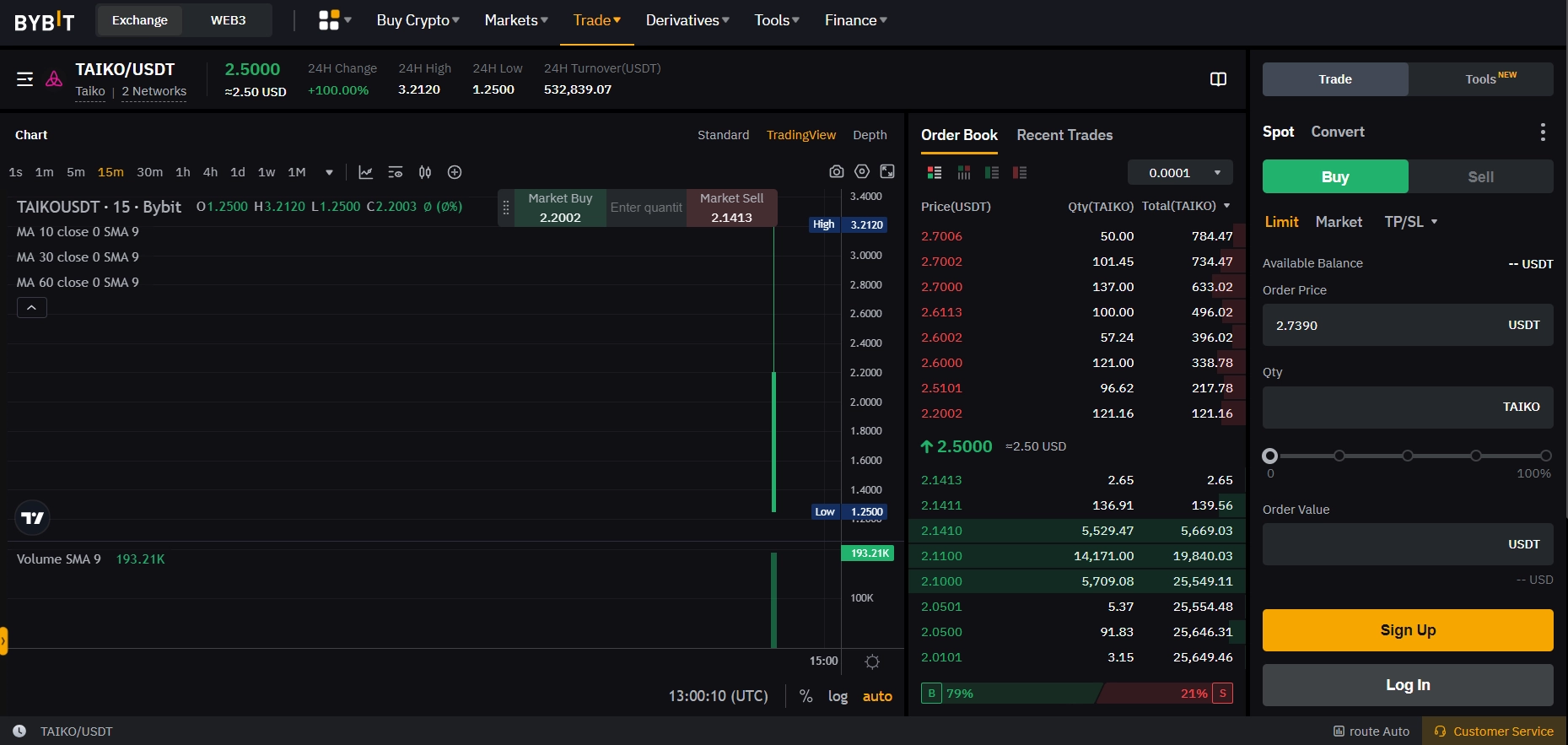1568x745 pixels.
Task: Select the 5m timeframe
Action: (x=76, y=172)
